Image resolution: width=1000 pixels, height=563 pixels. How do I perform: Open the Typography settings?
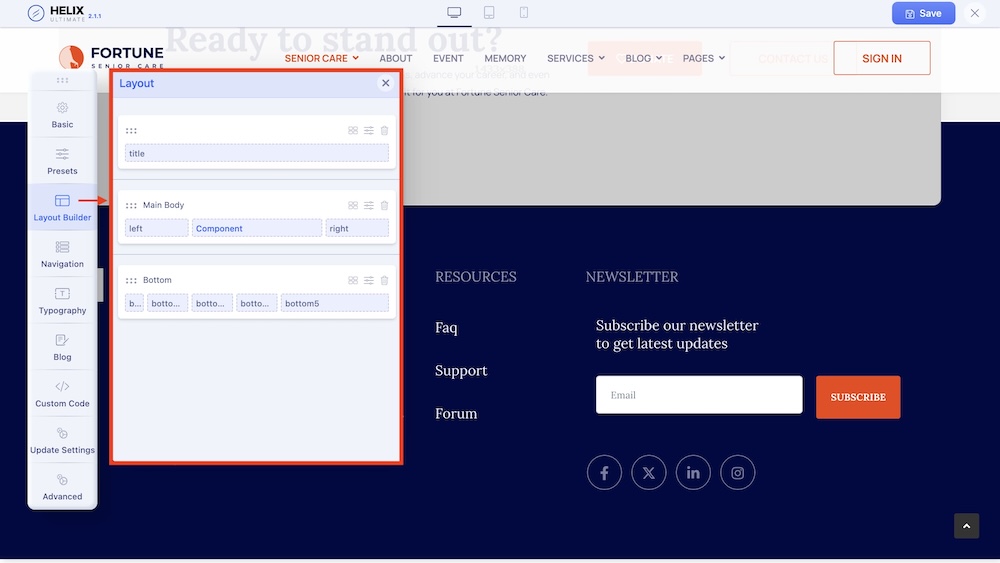62,300
